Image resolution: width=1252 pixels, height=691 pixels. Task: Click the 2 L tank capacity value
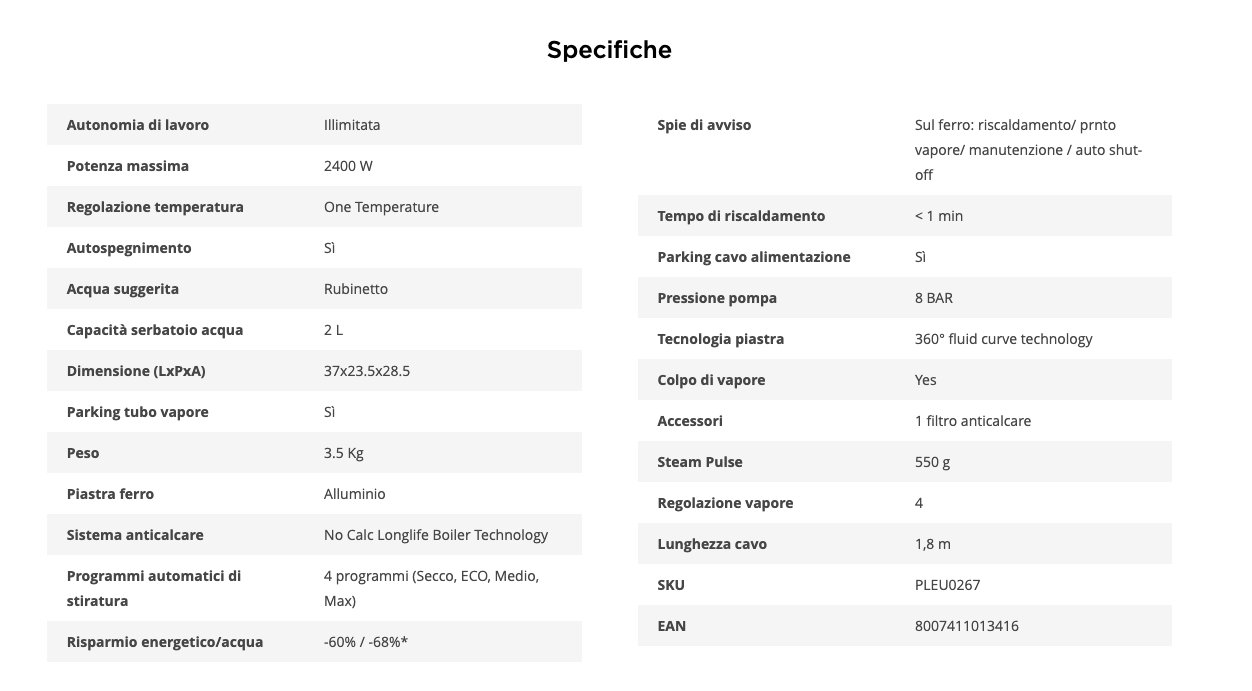coord(333,330)
